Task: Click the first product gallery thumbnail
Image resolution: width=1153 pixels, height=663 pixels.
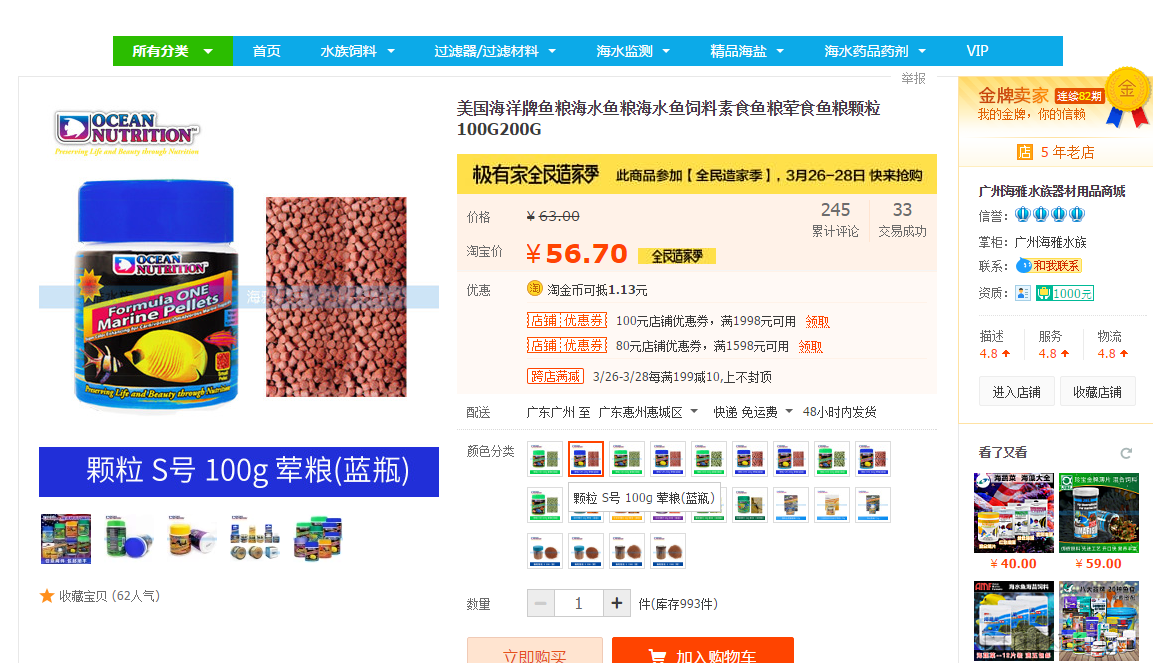Action: pos(66,539)
